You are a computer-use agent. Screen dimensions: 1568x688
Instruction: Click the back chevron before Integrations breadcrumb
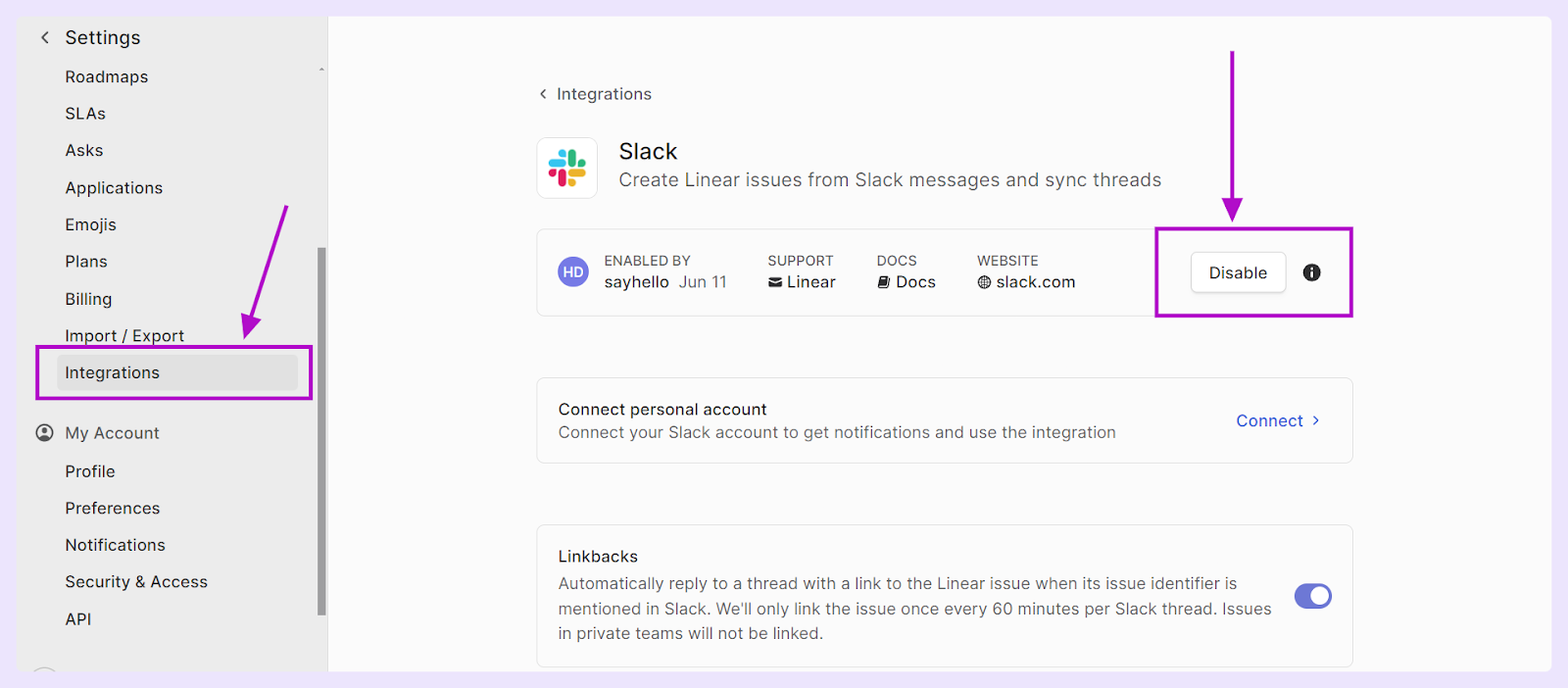pos(543,94)
